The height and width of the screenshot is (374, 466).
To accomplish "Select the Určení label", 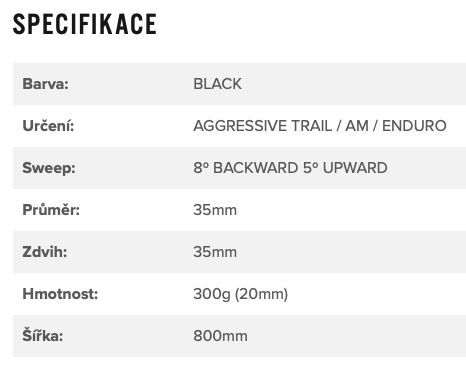I will (x=48, y=126).
